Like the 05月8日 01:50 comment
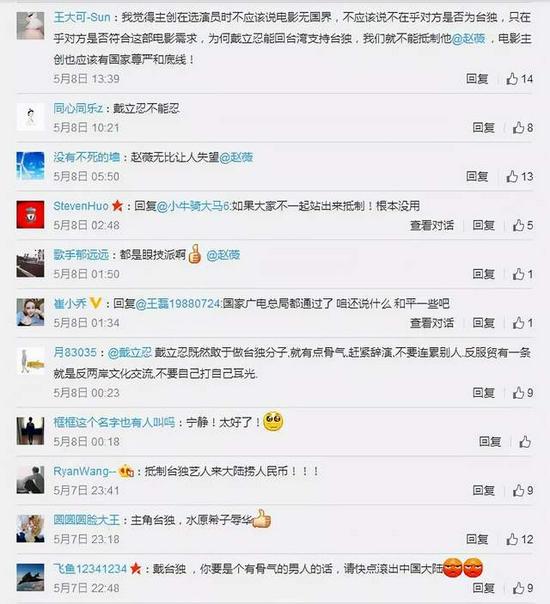This screenshot has height=604, width=550. (x=523, y=274)
